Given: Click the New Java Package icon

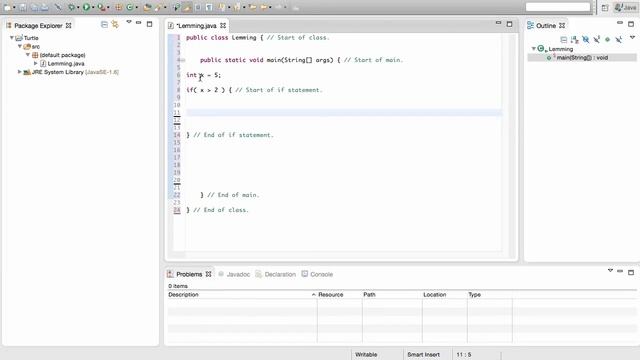Looking at the screenshot, I should [118, 7].
